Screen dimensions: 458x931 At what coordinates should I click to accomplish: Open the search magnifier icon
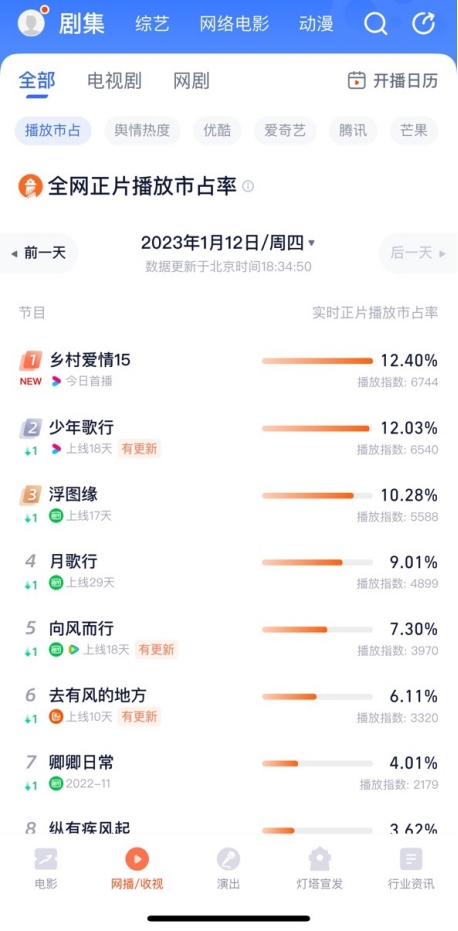375,24
